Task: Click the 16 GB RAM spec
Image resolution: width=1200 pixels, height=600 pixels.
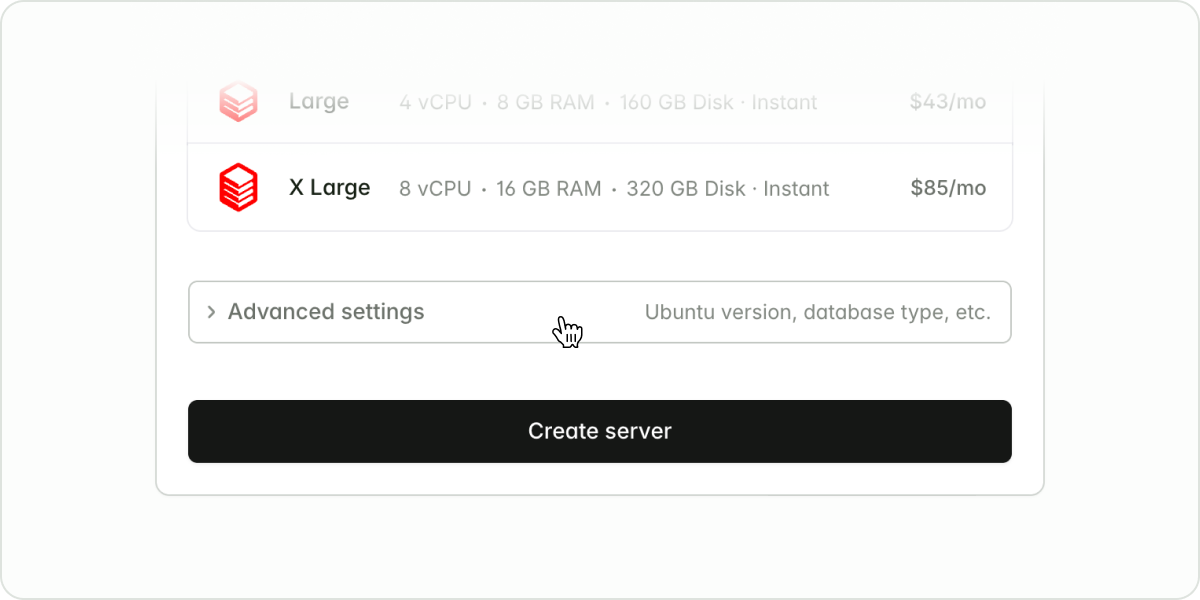Action: 549,188
